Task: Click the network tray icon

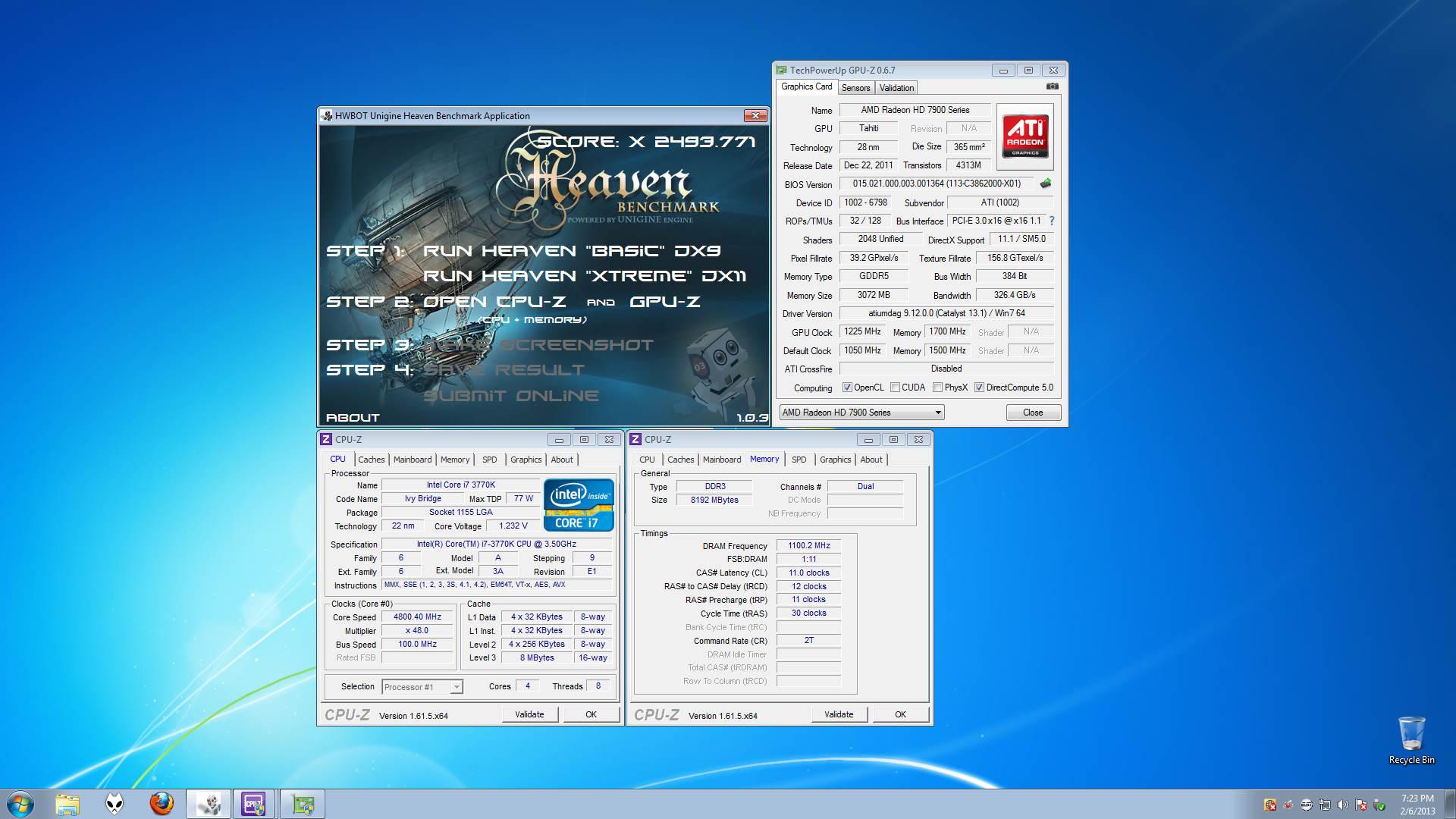Action: point(1325,805)
